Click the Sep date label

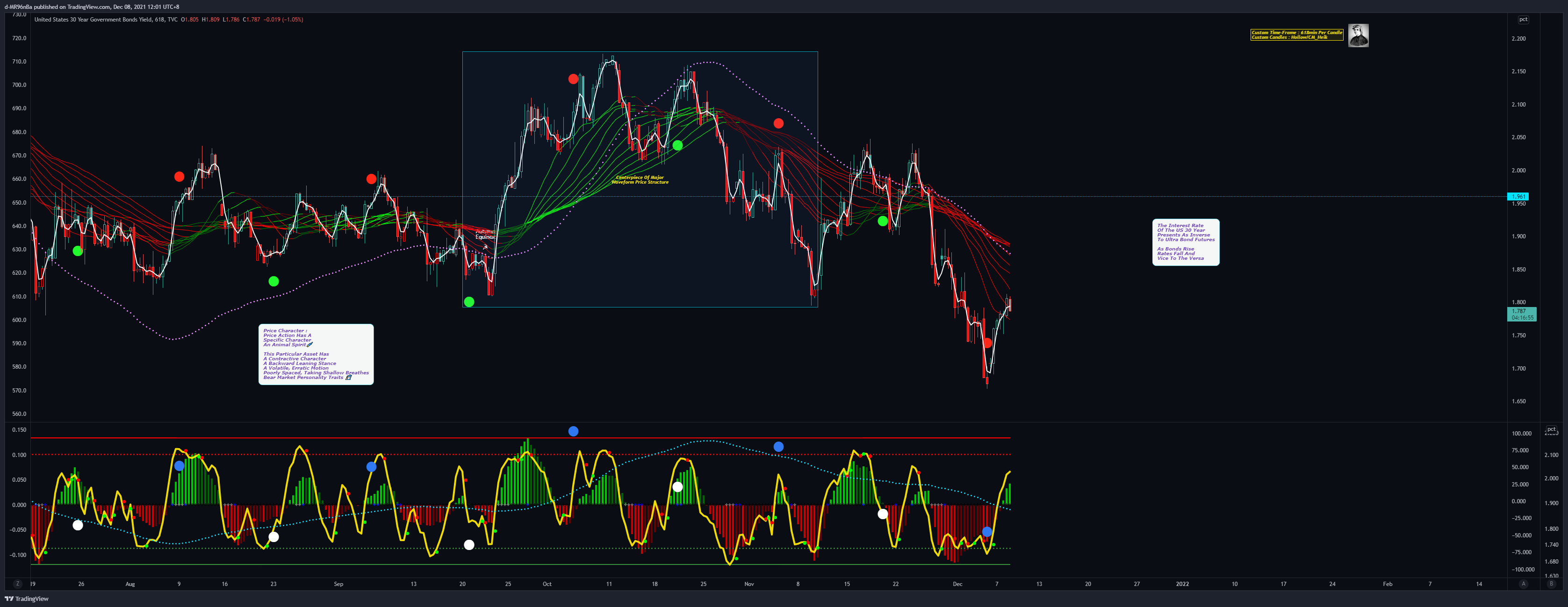point(338,584)
